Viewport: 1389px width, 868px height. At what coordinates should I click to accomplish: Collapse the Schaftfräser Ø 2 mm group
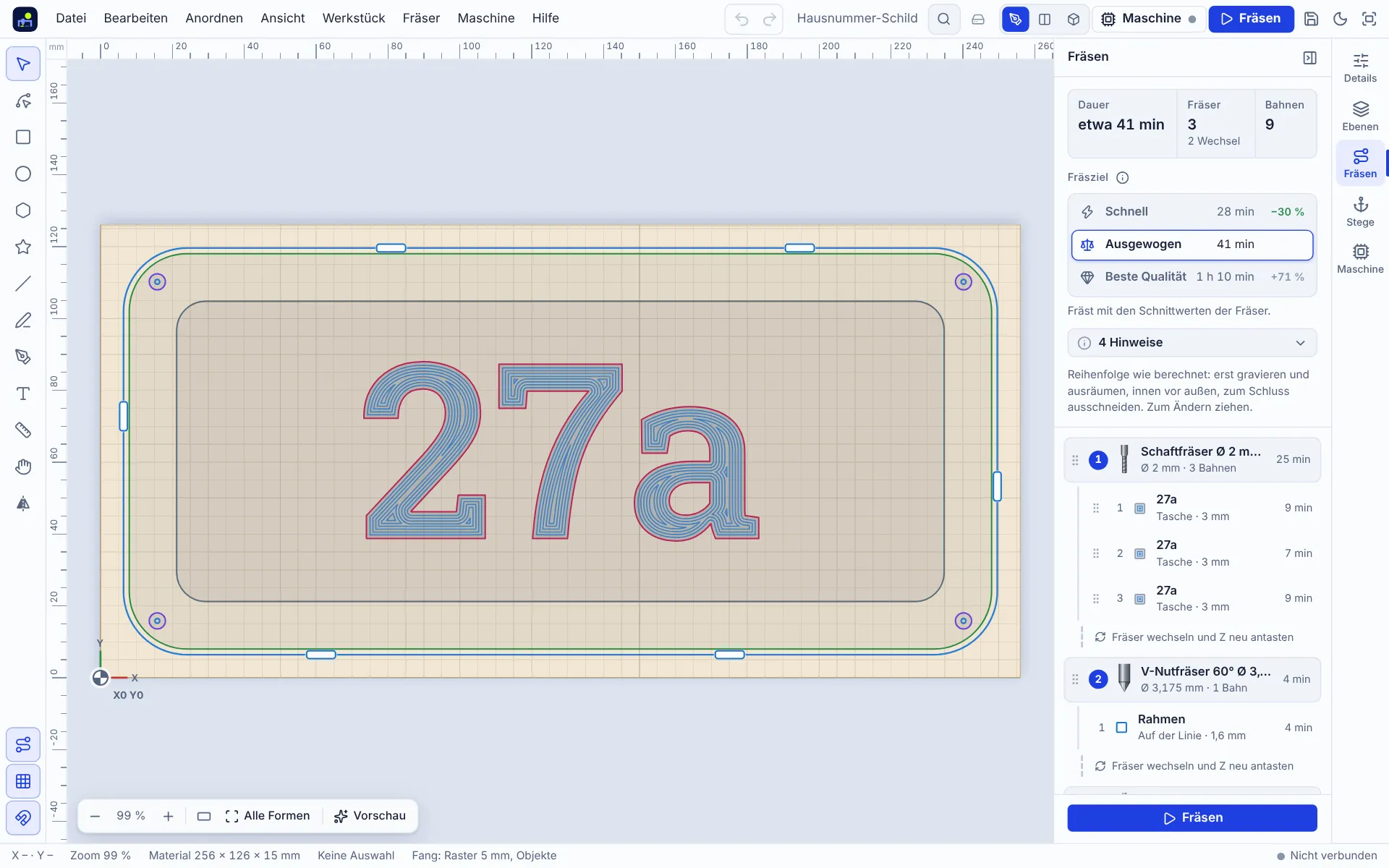pyautogui.click(x=1192, y=459)
